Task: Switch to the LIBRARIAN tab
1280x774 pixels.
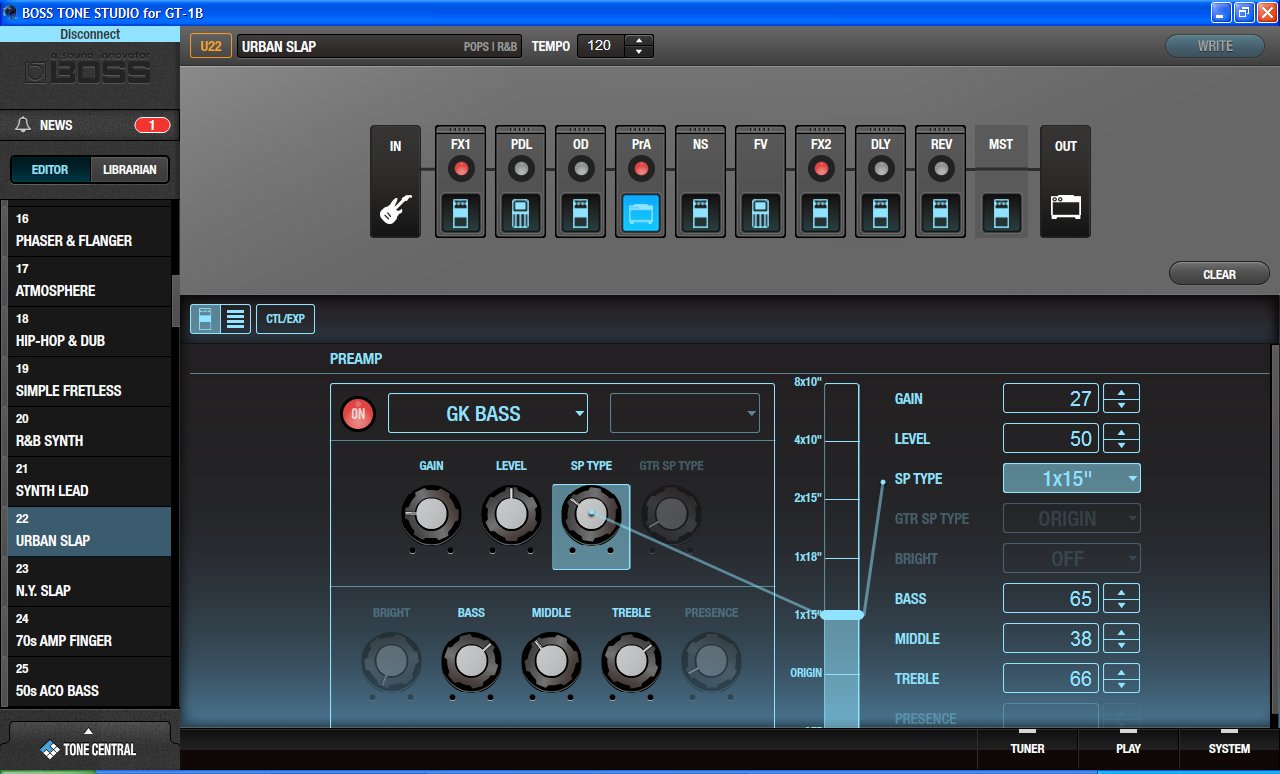Action: tap(130, 169)
